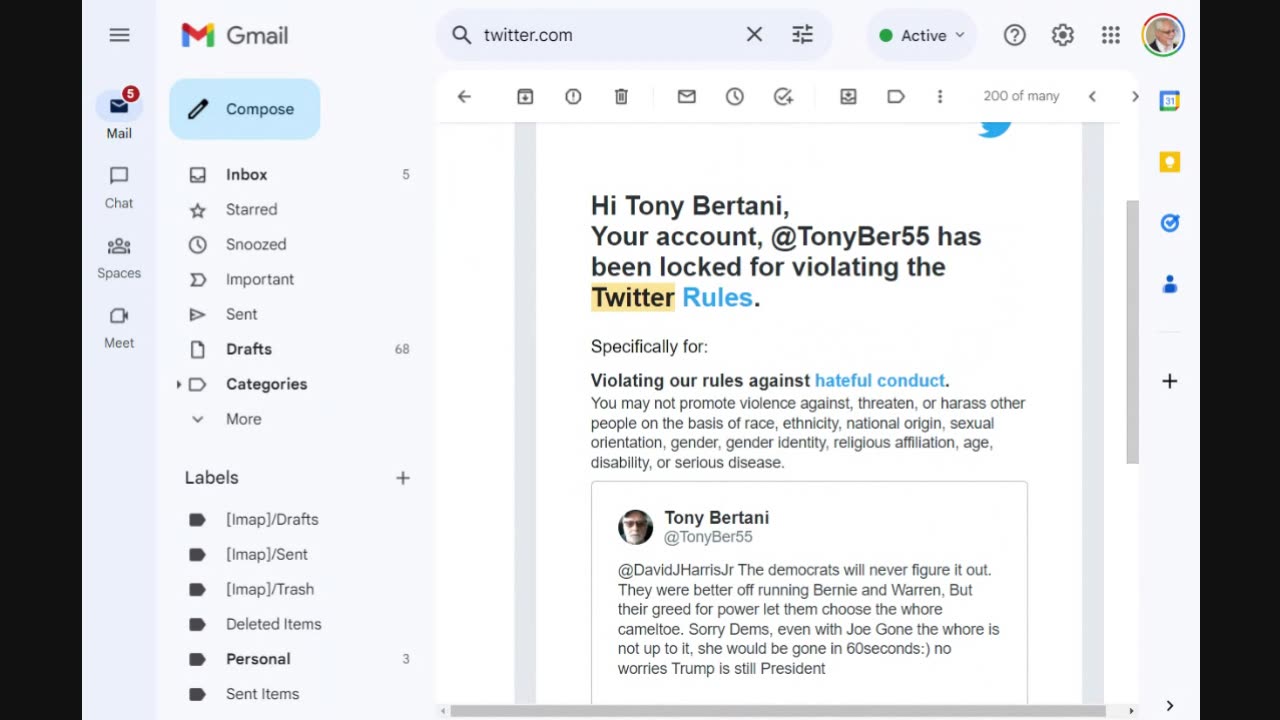Add this email to Tasks

coord(783,96)
